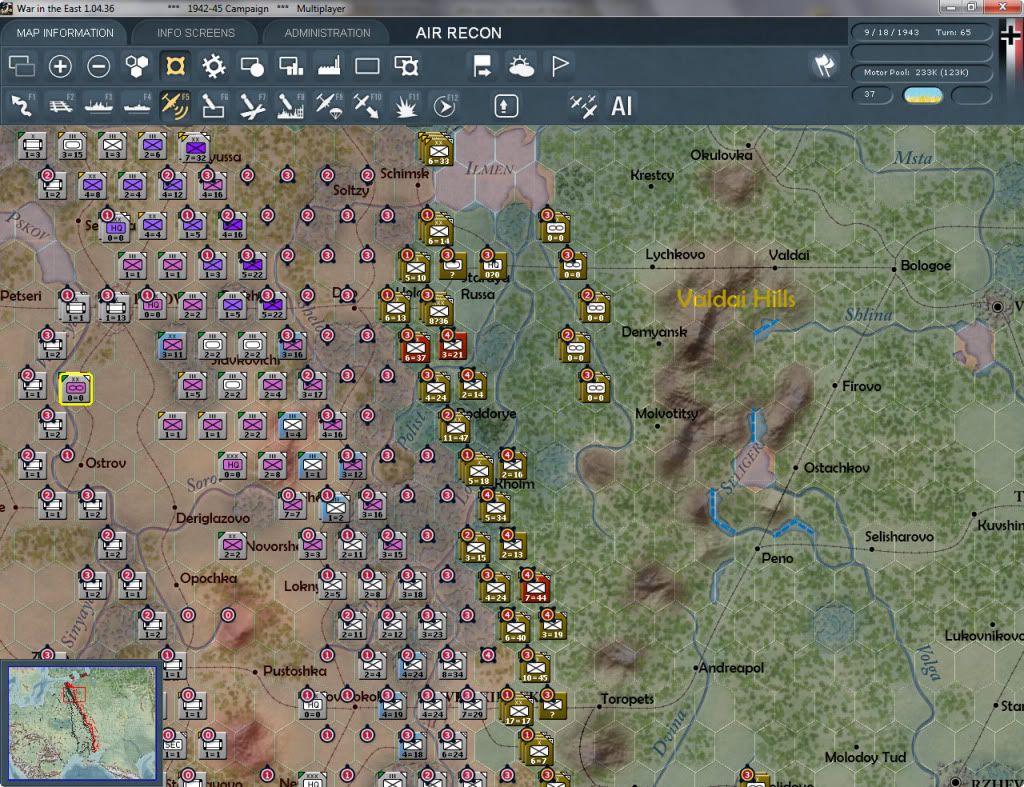Image resolution: width=1024 pixels, height=787 pixels.
Task: Select the F6 bomb unit mode
Action: click(x=214, y=106)
